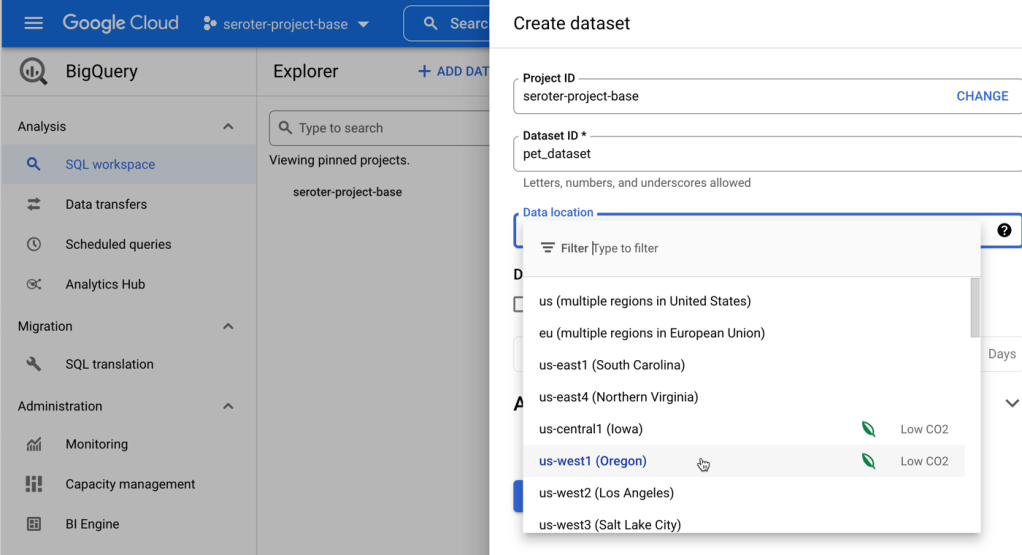Collapse the Analysis section

tap(228, 127)
